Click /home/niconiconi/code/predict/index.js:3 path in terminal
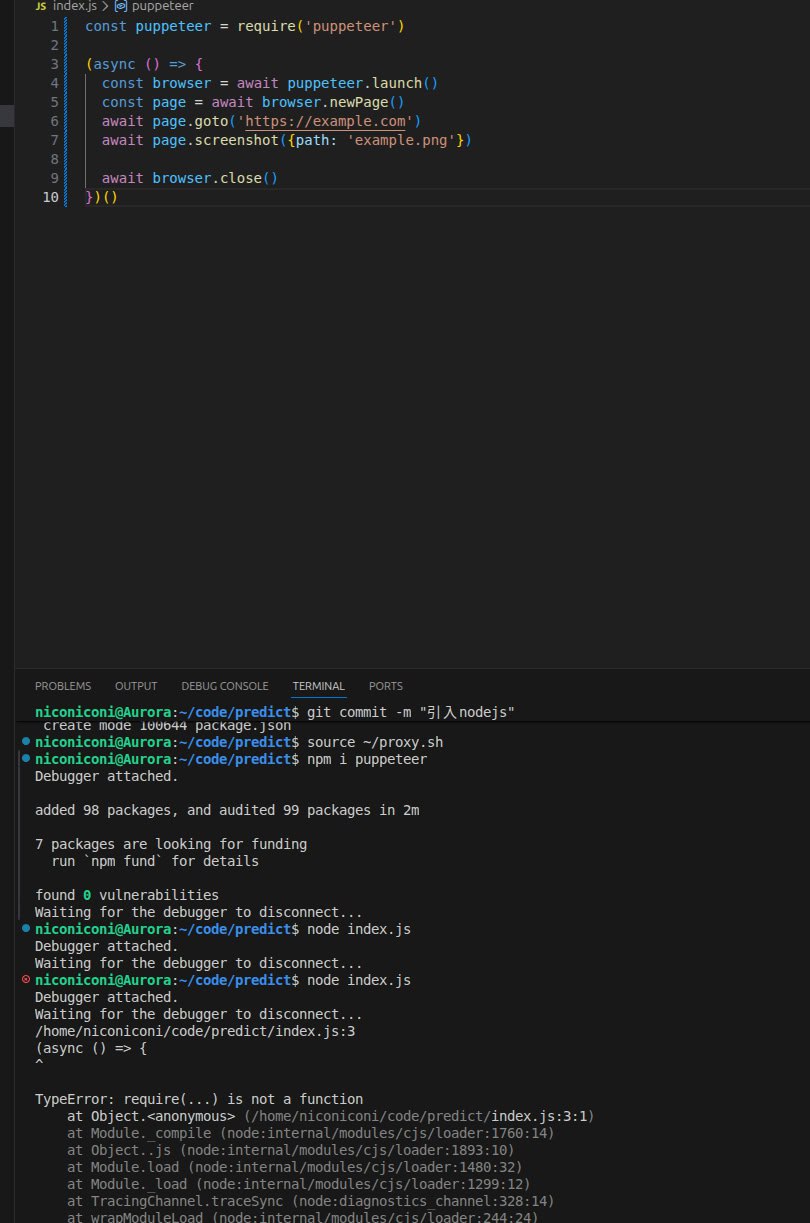810x1223 pixels. pyautogui.click(x=195, y=1031)
